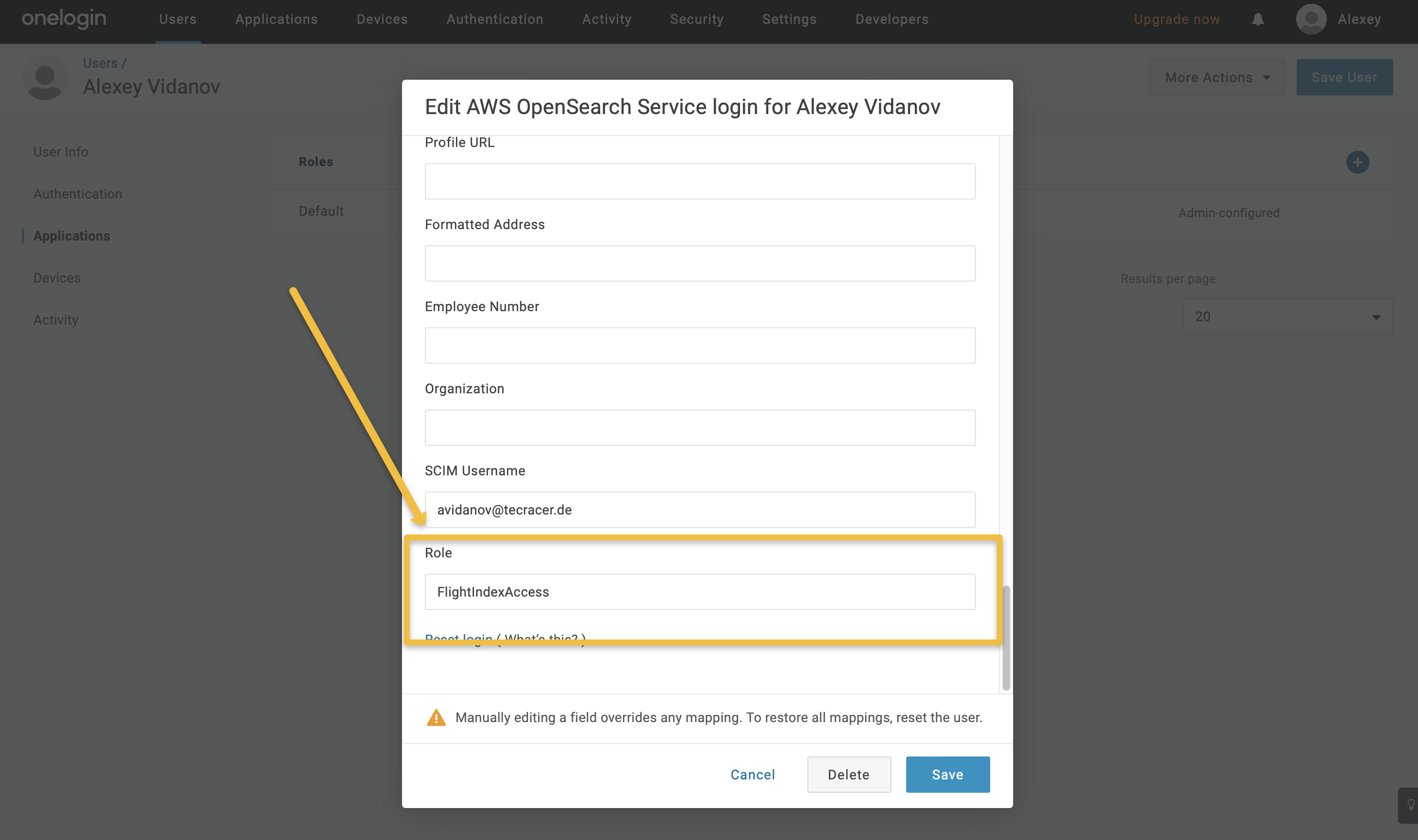This screenshot has width=1418, height=840.
Task: Click Alexey Vidanov's user avatar
Action: (x=45, y=77)
